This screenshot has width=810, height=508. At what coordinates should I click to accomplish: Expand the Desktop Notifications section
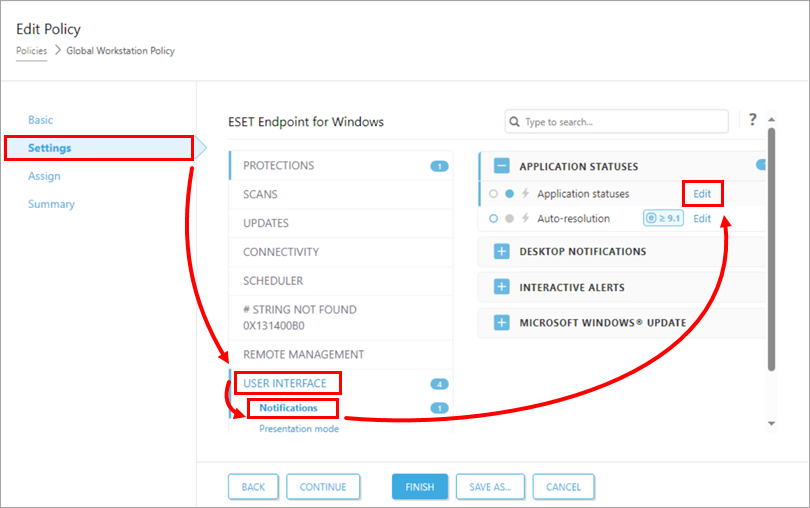[502, 252]
